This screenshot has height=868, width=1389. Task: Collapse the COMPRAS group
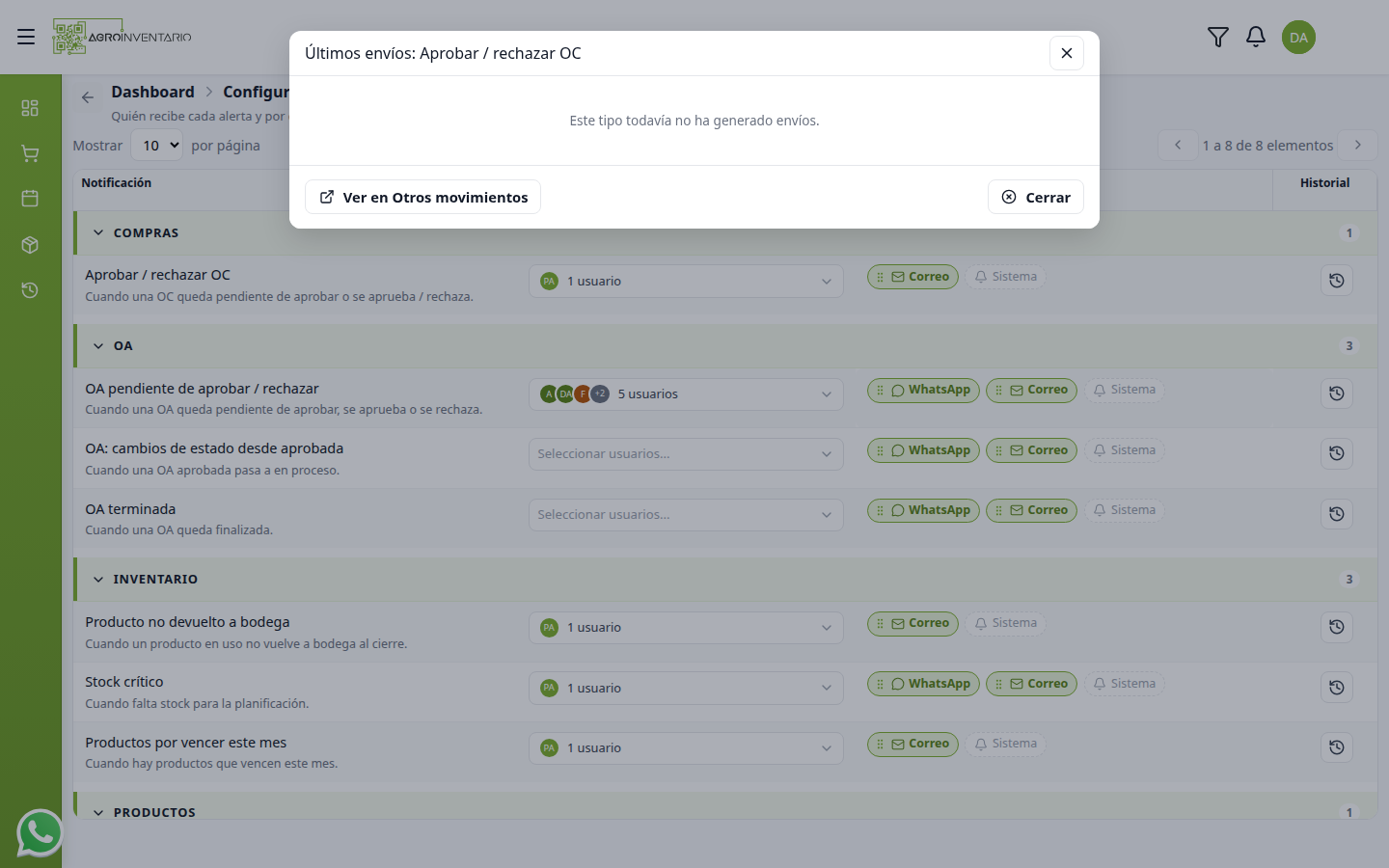pos(98,232)
